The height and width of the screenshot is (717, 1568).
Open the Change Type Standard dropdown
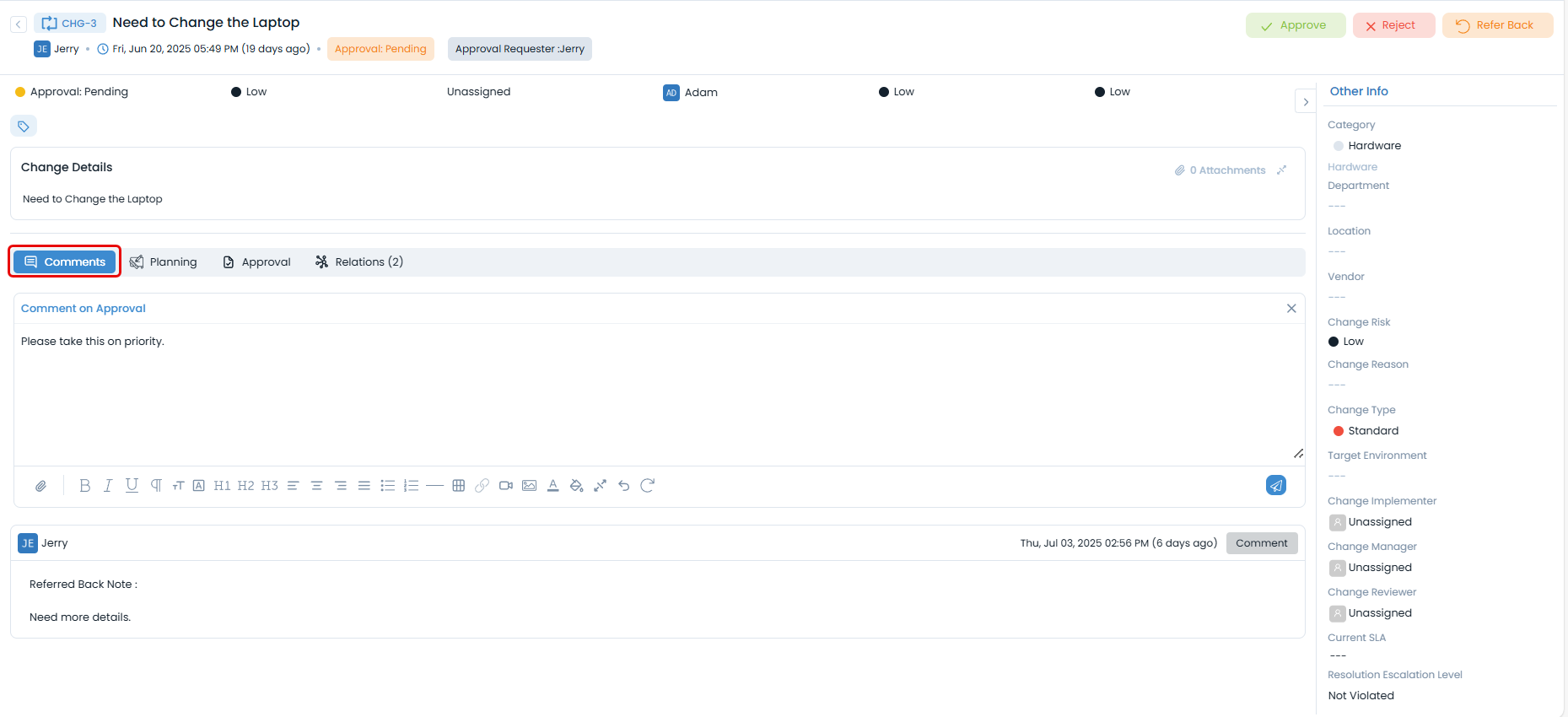point(1372,431)
